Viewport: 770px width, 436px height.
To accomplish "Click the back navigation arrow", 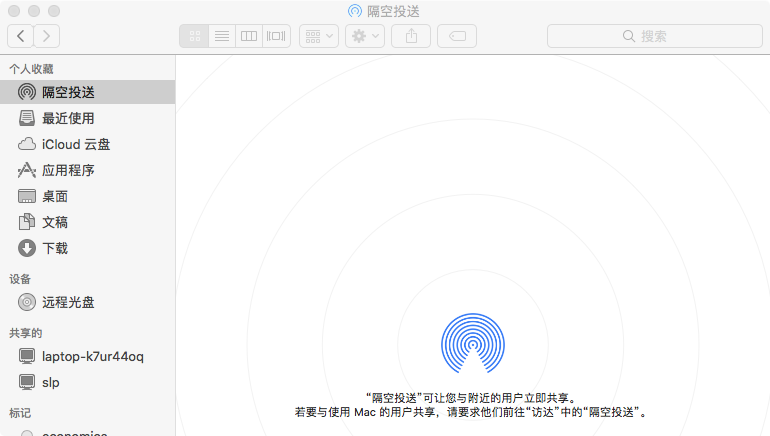I will click(x=21, y=36).
